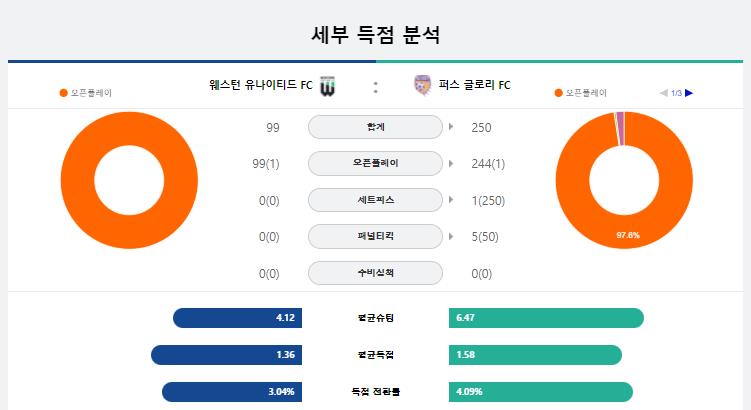
Task: Toggle left 오픈플레이 legend orange dot
Action: tap(63, 93)
